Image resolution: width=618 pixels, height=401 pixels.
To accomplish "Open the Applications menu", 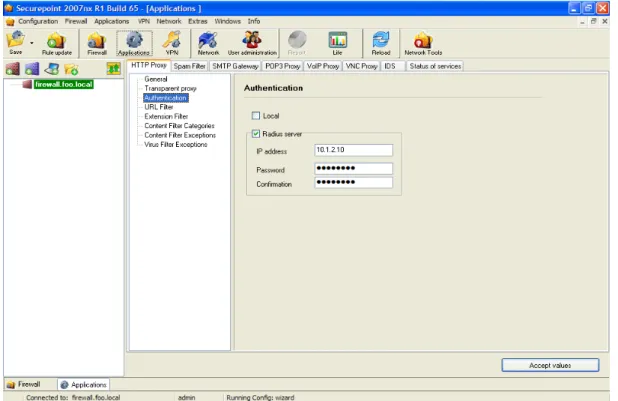I will [x=112, y=21].
